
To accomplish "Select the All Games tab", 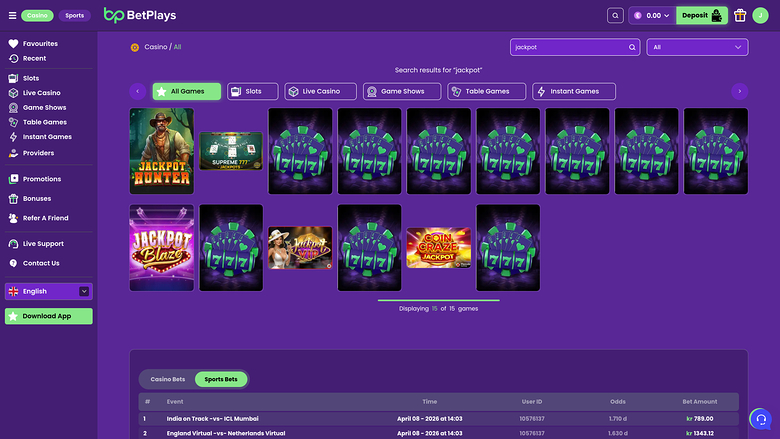I will click(187, 91).
